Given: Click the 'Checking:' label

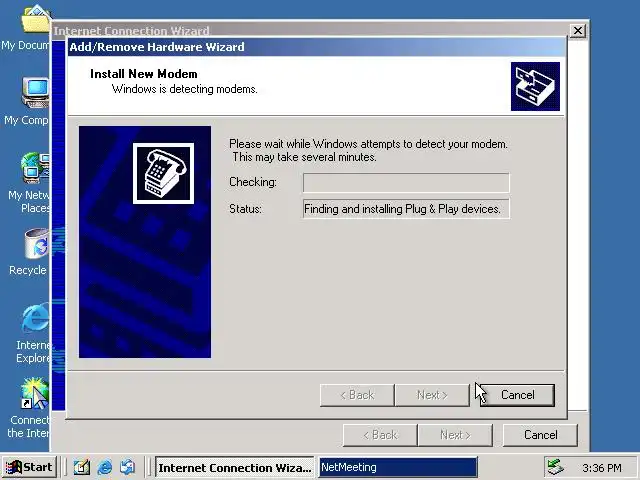Looking at the screenshot, I should tap(253, 182).
